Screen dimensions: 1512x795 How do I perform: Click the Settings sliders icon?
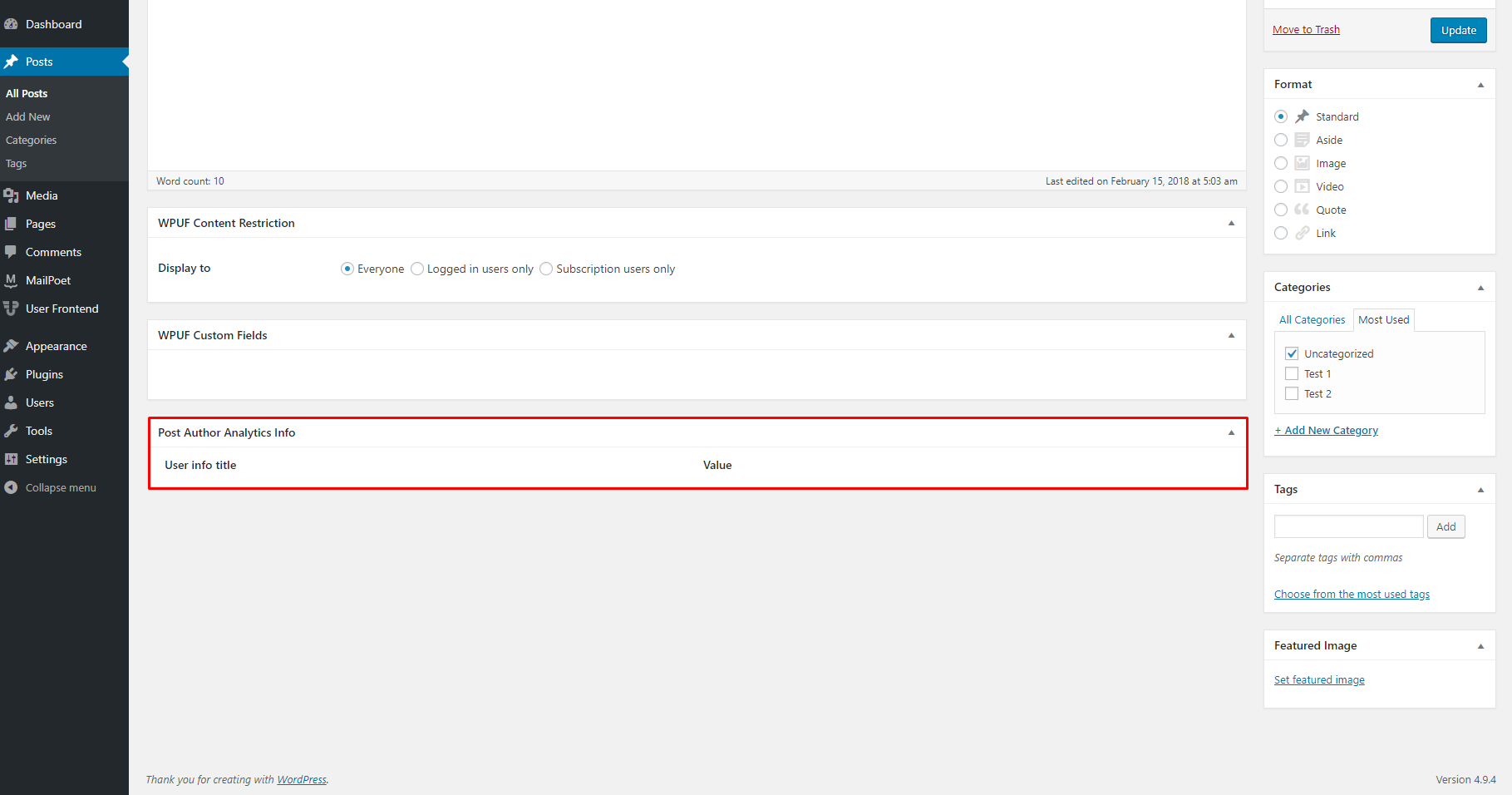(11, 459)
